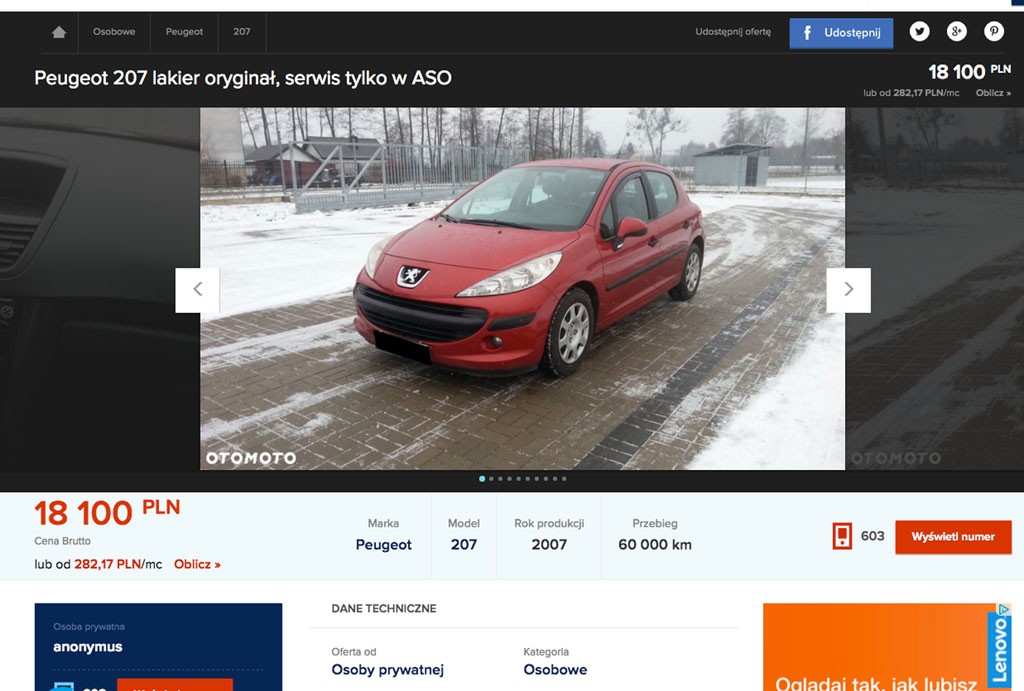Open Lenovo advertisement banner

pos(887,647)
